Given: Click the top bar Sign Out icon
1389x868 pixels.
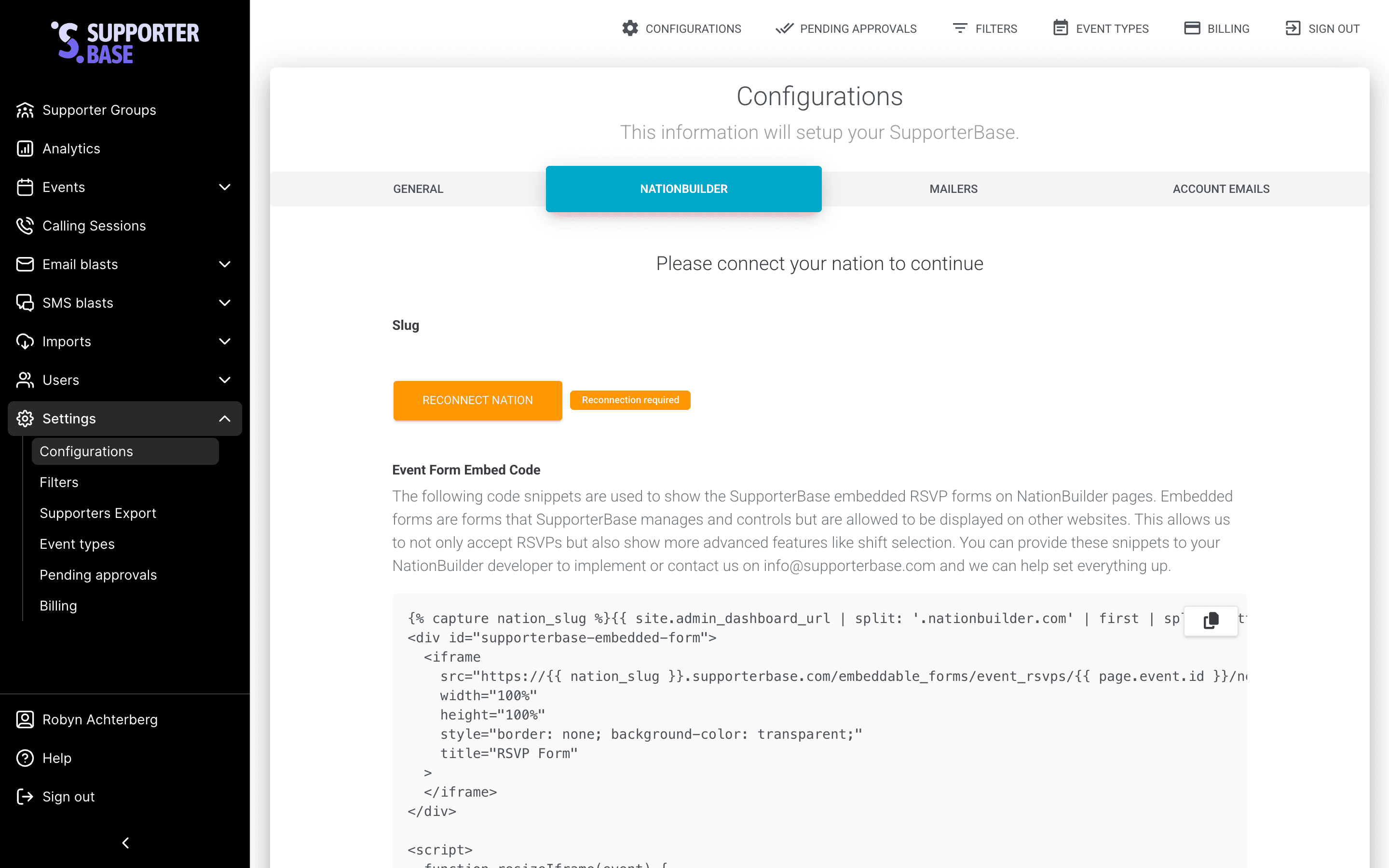Looking at the screenshot, I should click(x=1293, y=28).
